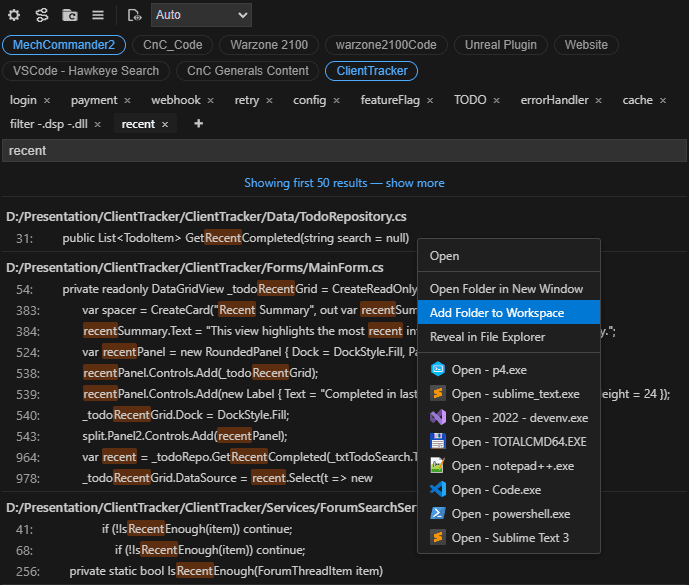The width and height of the screenshot is (689, 585).
Task: Close the webhook tab
Action: point(210,101)
